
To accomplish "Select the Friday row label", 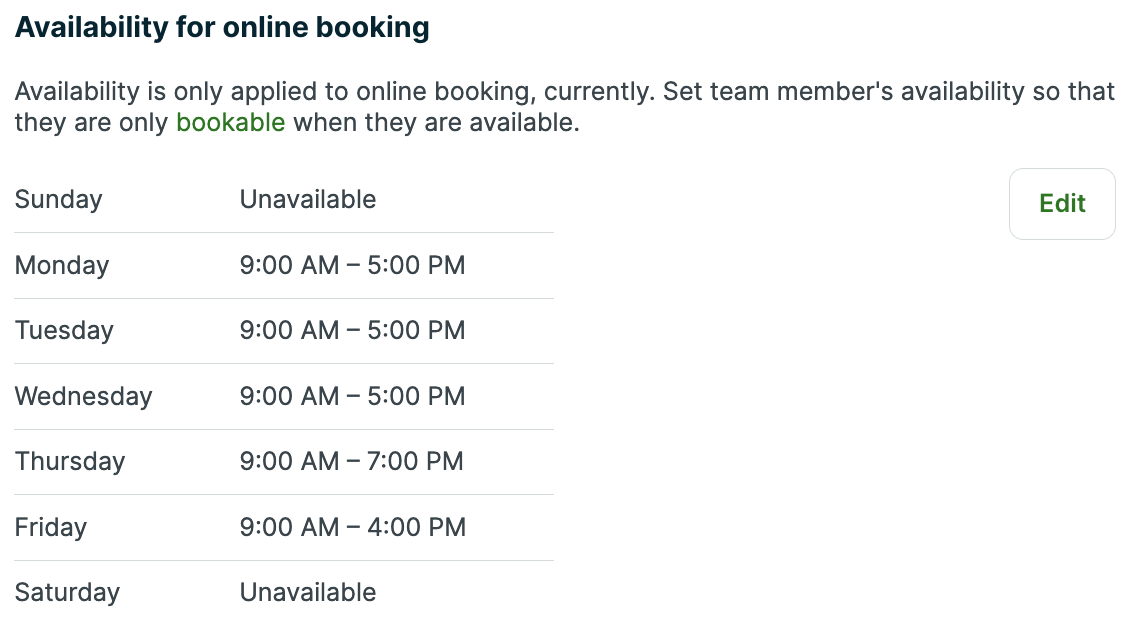I will [x=50, y=527].
